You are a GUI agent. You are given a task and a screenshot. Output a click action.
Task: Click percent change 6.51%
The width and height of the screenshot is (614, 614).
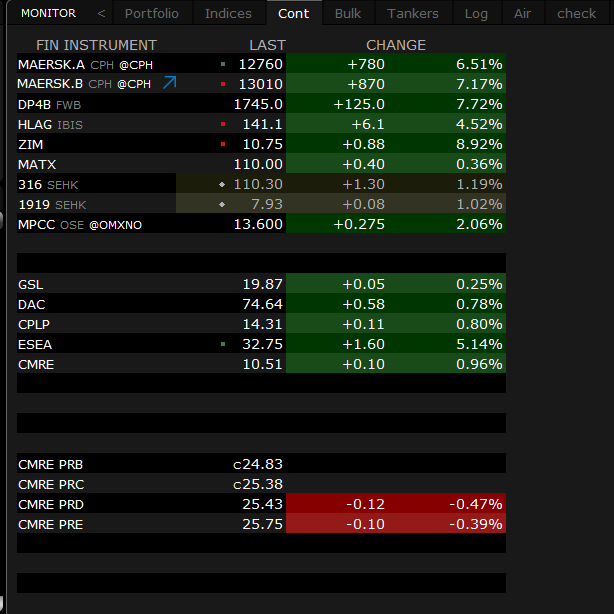pyautogui.click(x=479, y=64)
